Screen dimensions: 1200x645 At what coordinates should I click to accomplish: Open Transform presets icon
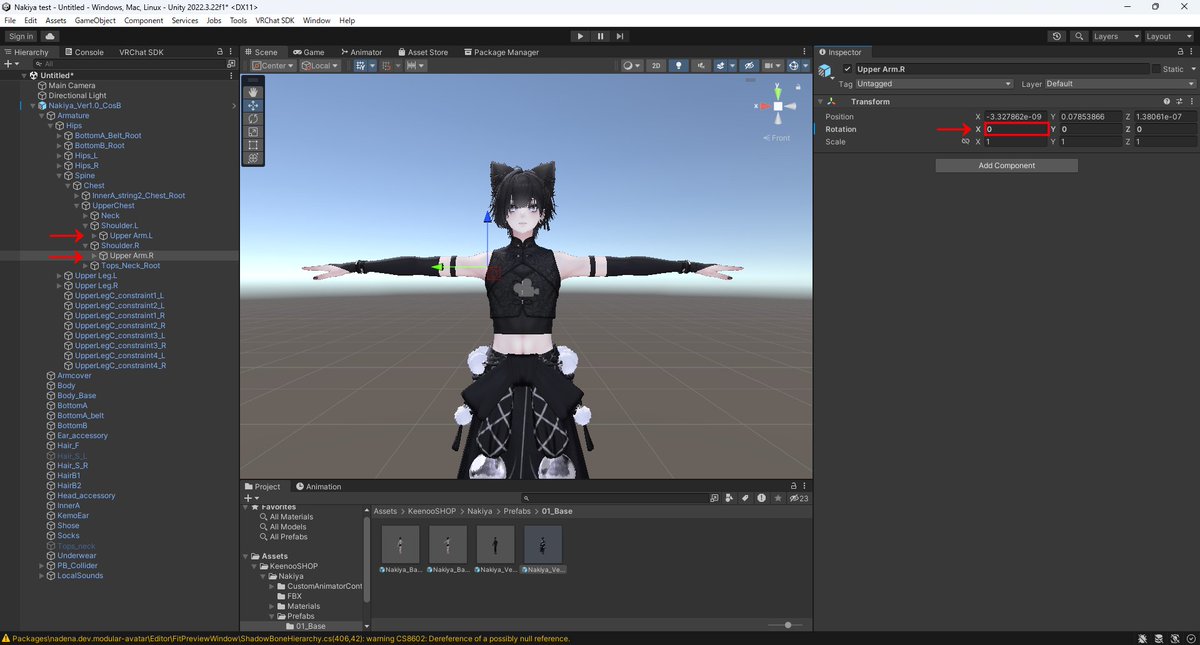1178,101
